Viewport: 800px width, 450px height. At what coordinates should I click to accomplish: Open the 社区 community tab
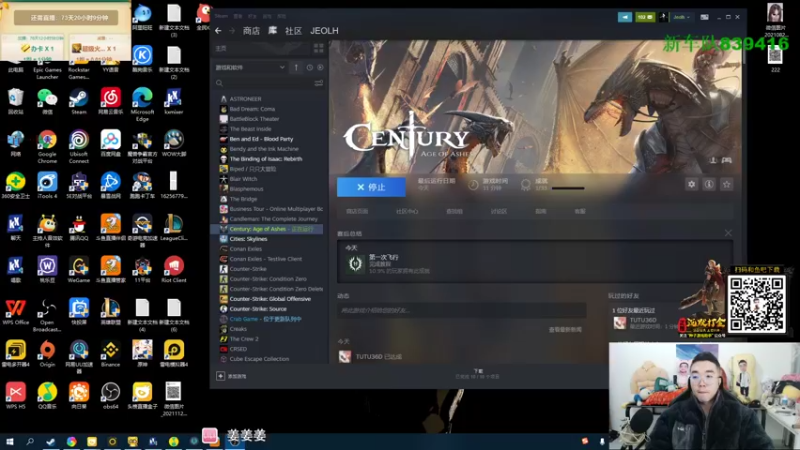[293, 31]
